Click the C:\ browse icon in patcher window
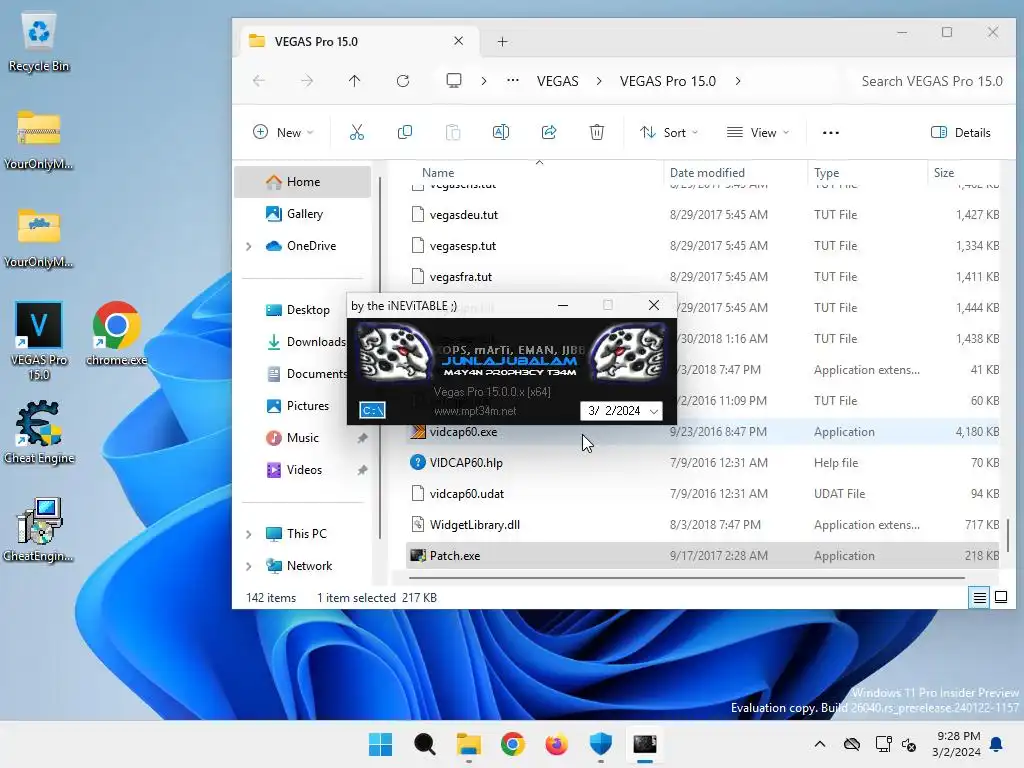Screen dimensions: 1024x768 click(372, 410)
